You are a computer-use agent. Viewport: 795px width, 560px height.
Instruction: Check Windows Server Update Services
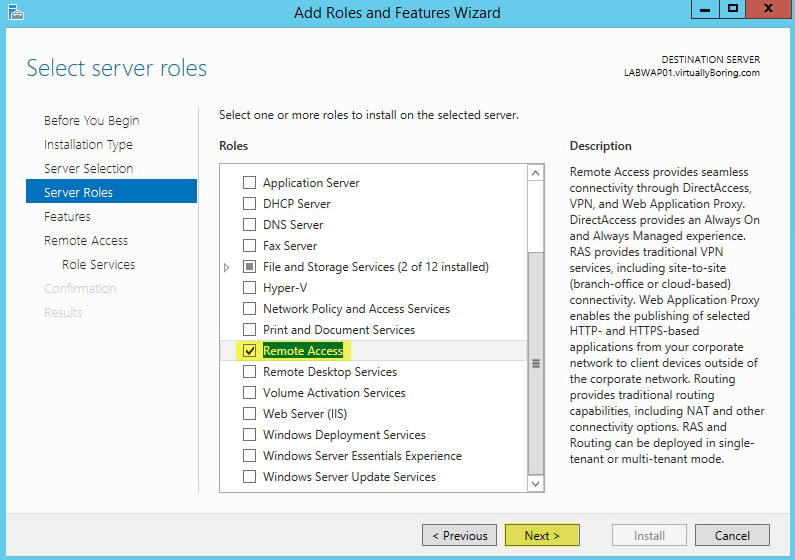click(249, 477)
